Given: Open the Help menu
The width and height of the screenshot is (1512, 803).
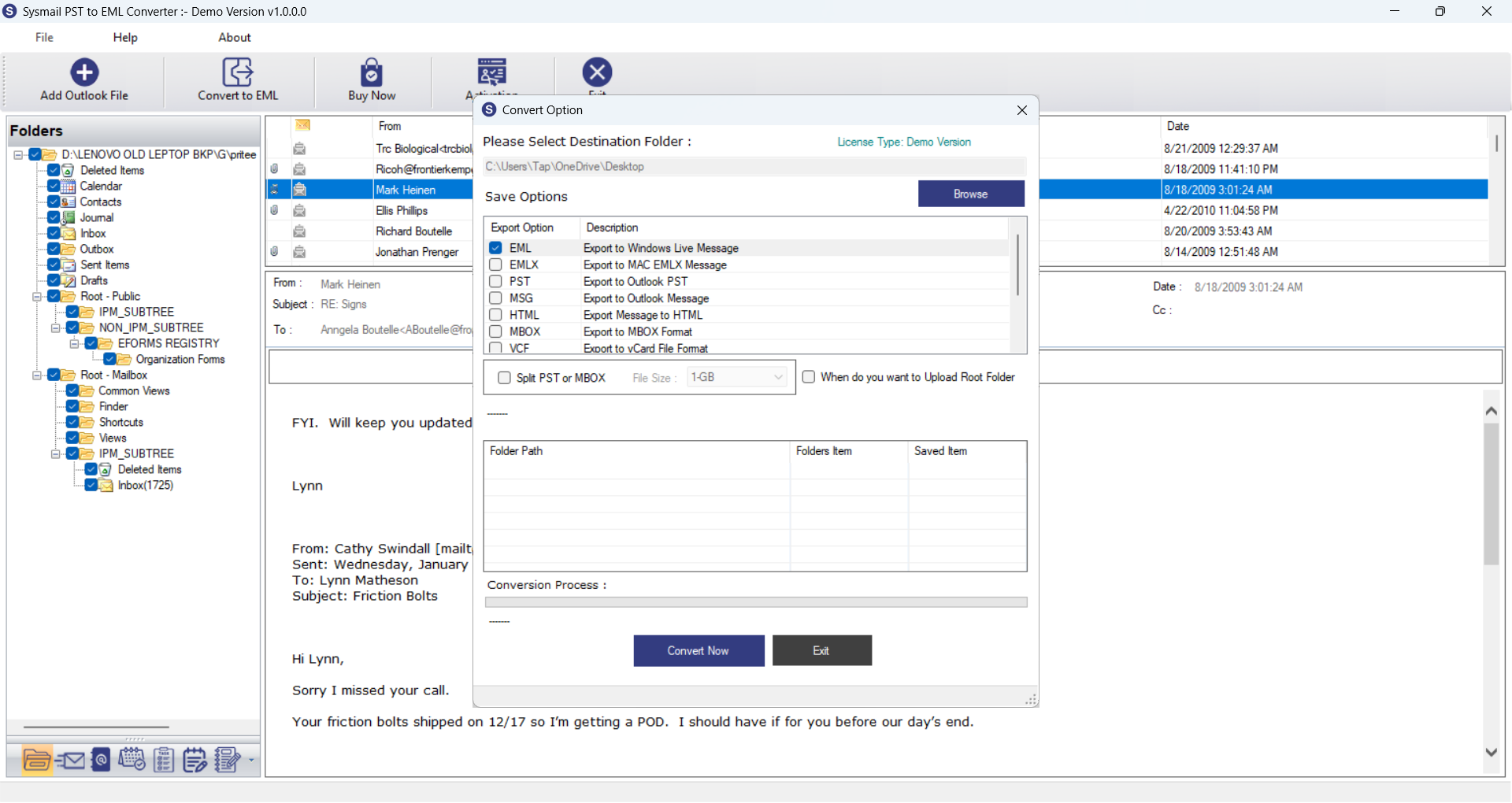Looking at the screenshot, I should click(125, 37).
